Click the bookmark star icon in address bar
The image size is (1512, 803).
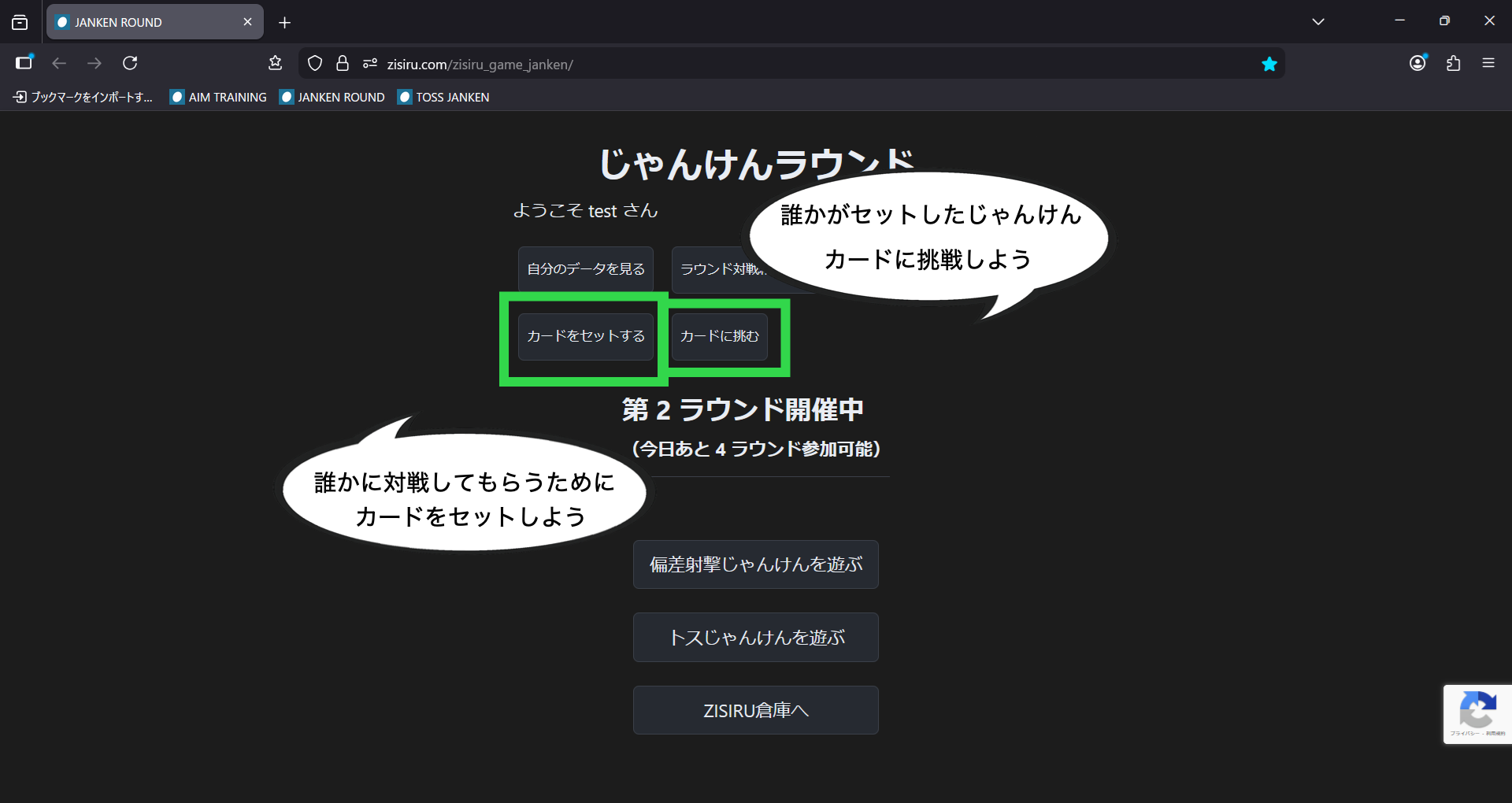click(1269, 64)
